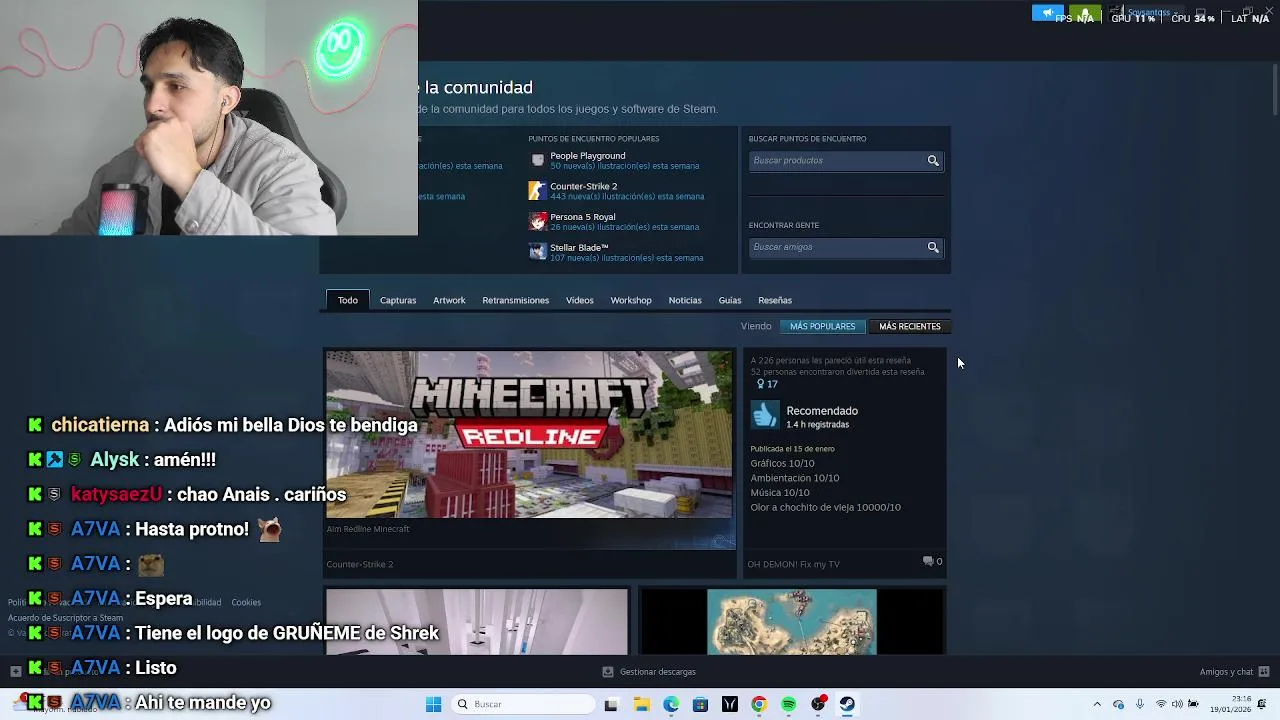Viewport: 1280px width, 720px height.
Task: Click the 'Gráficos 10/10' review text
Action: coord(783,463)
